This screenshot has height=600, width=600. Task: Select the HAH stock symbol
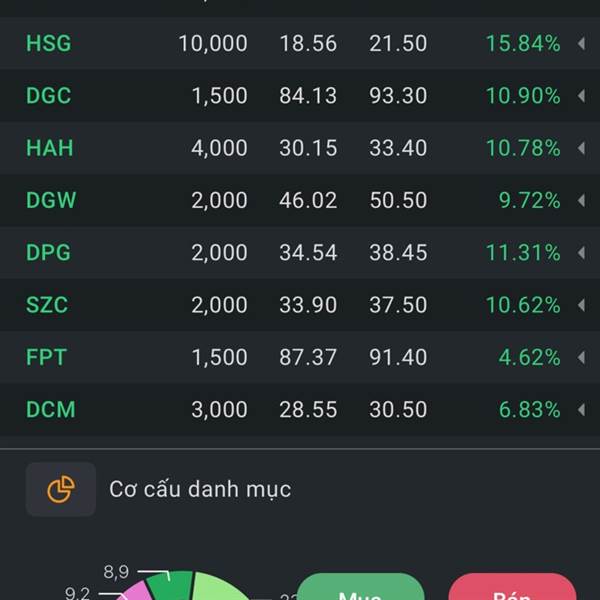[50, 148]
